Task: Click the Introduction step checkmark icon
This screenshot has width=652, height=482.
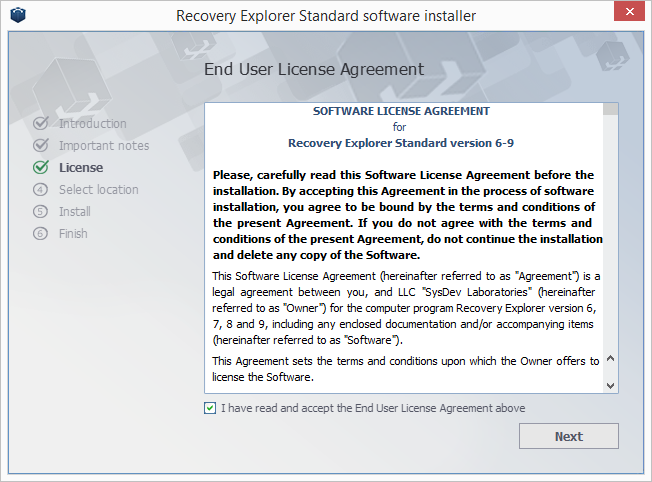Action: point(41,124)
